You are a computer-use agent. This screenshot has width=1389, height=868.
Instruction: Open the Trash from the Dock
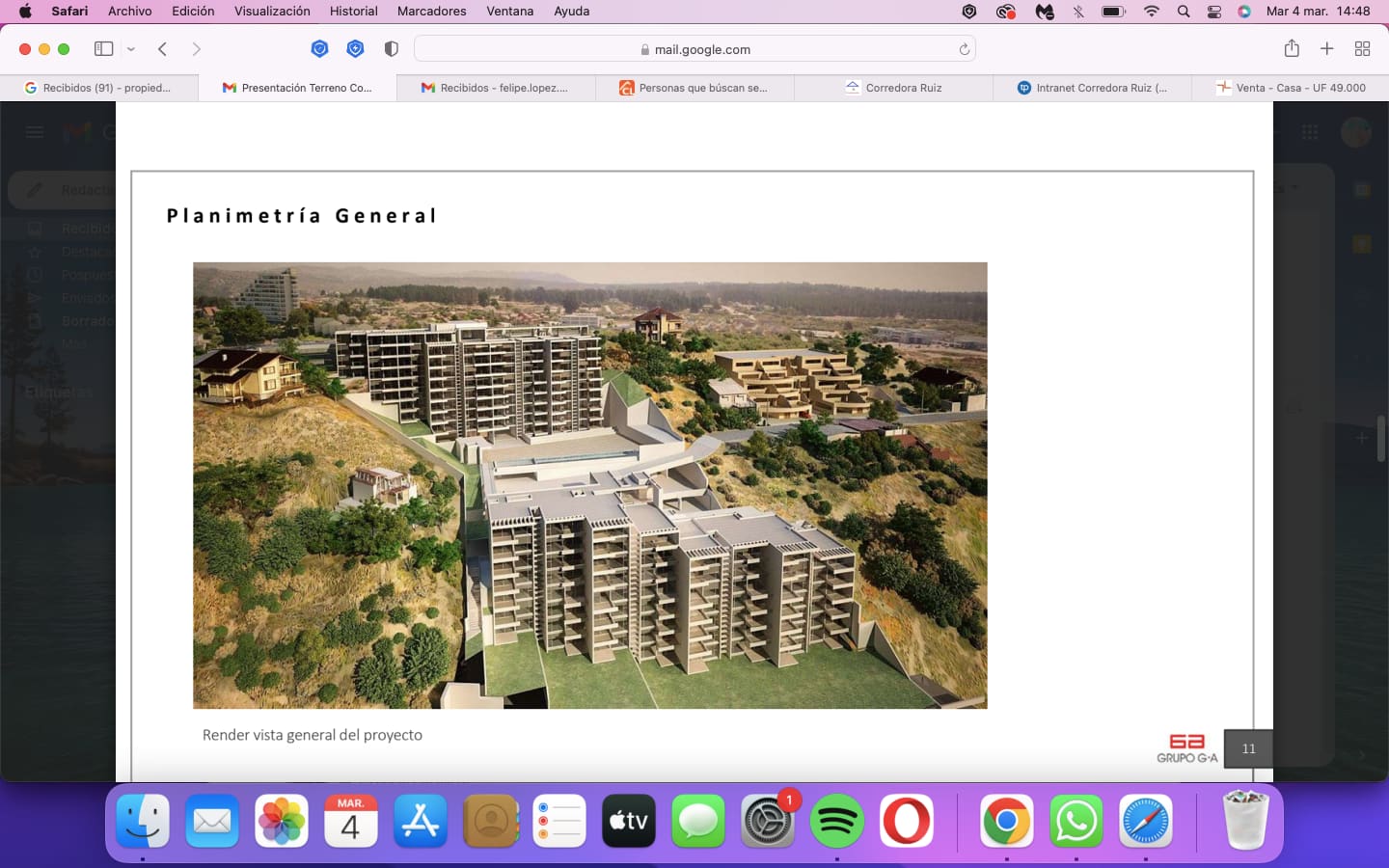pos(1245,819)
